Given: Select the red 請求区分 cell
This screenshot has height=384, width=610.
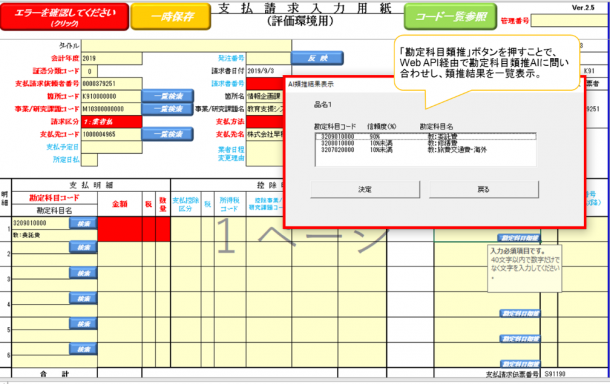Looking at the screenshot, I should pos(112,122).
